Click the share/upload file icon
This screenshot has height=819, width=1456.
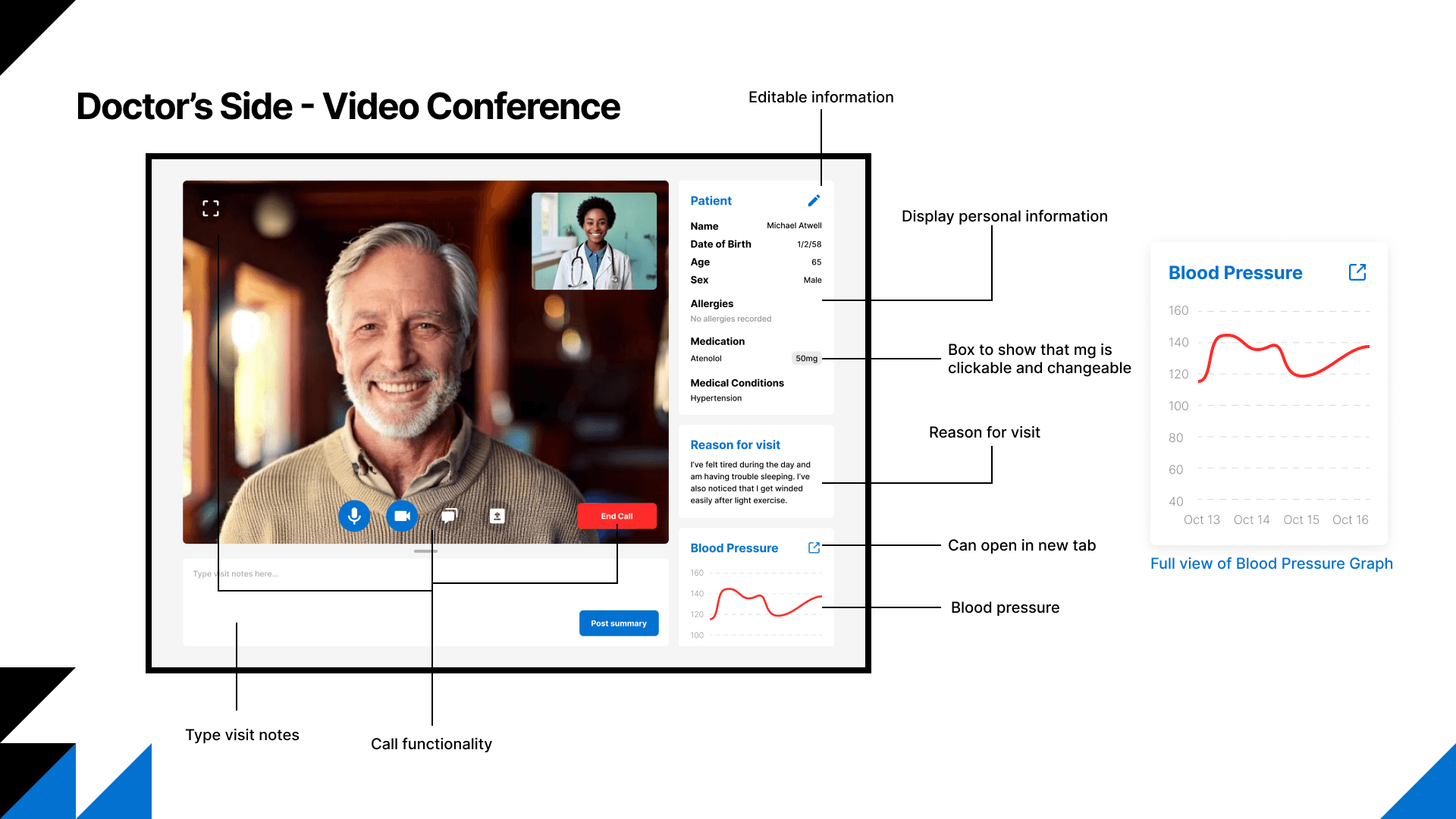497,516
